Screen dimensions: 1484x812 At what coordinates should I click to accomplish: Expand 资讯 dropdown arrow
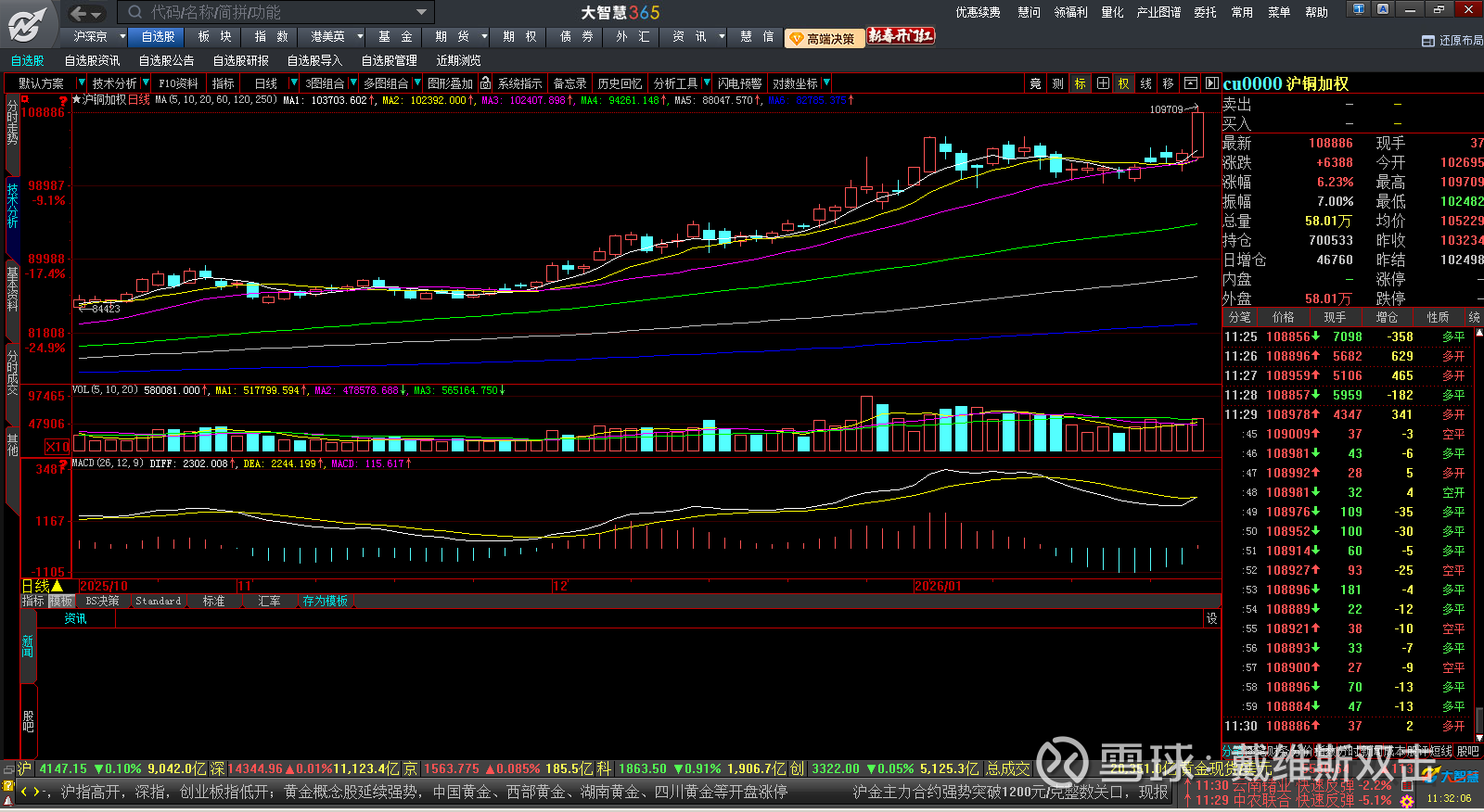pos(722,37)
